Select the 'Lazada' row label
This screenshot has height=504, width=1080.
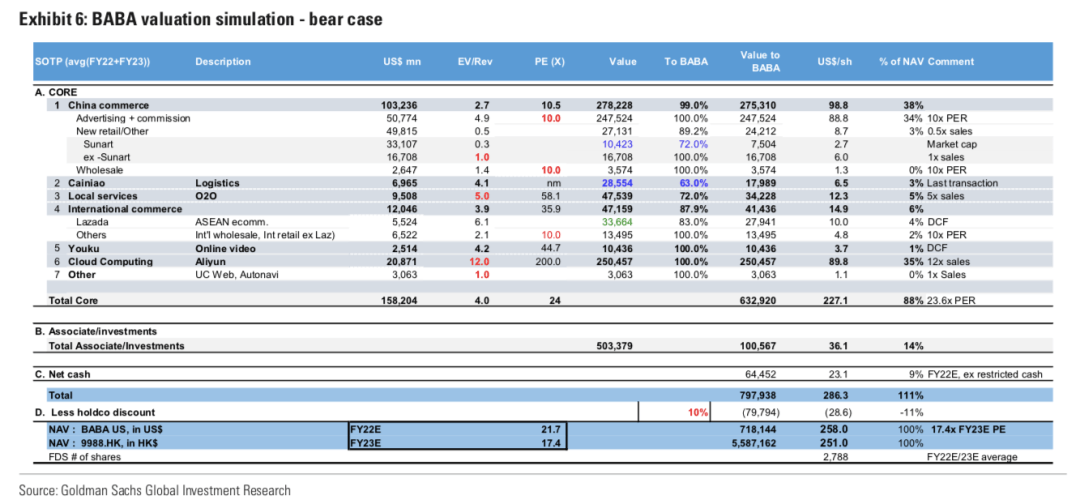(92, 222)
